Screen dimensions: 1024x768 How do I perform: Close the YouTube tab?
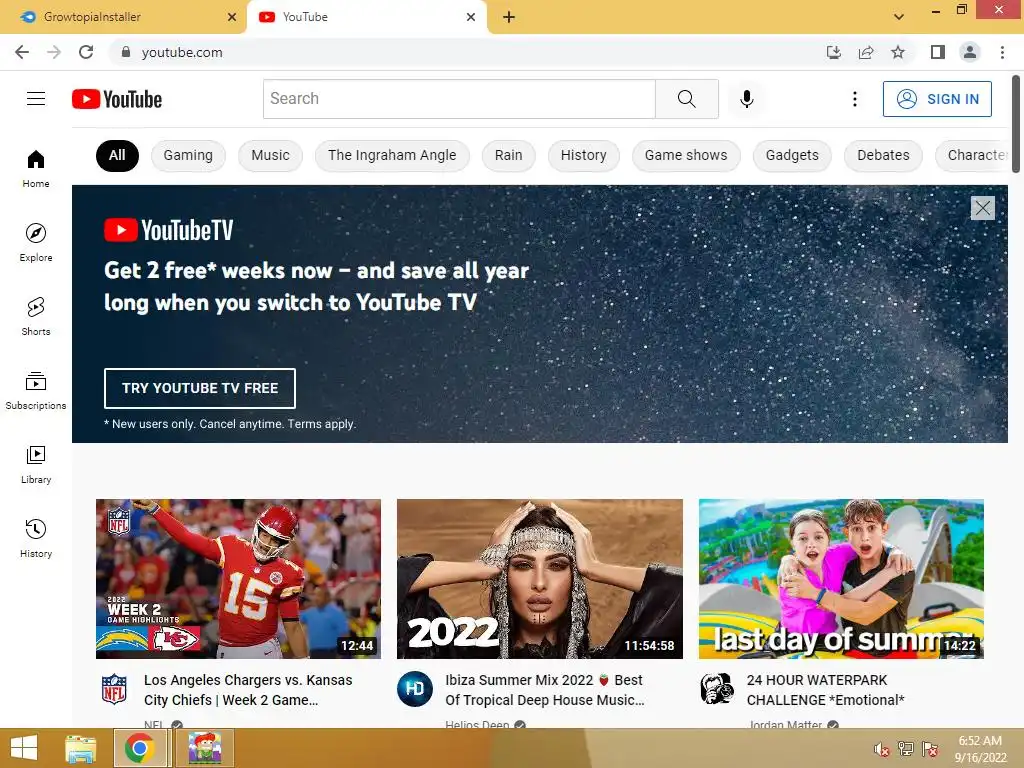471,17
